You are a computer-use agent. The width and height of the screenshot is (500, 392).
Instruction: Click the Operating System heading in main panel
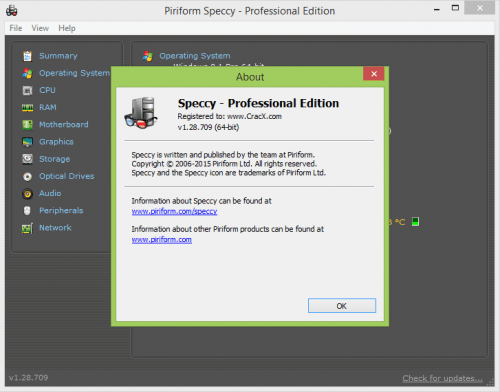click(x=195, y=56)
